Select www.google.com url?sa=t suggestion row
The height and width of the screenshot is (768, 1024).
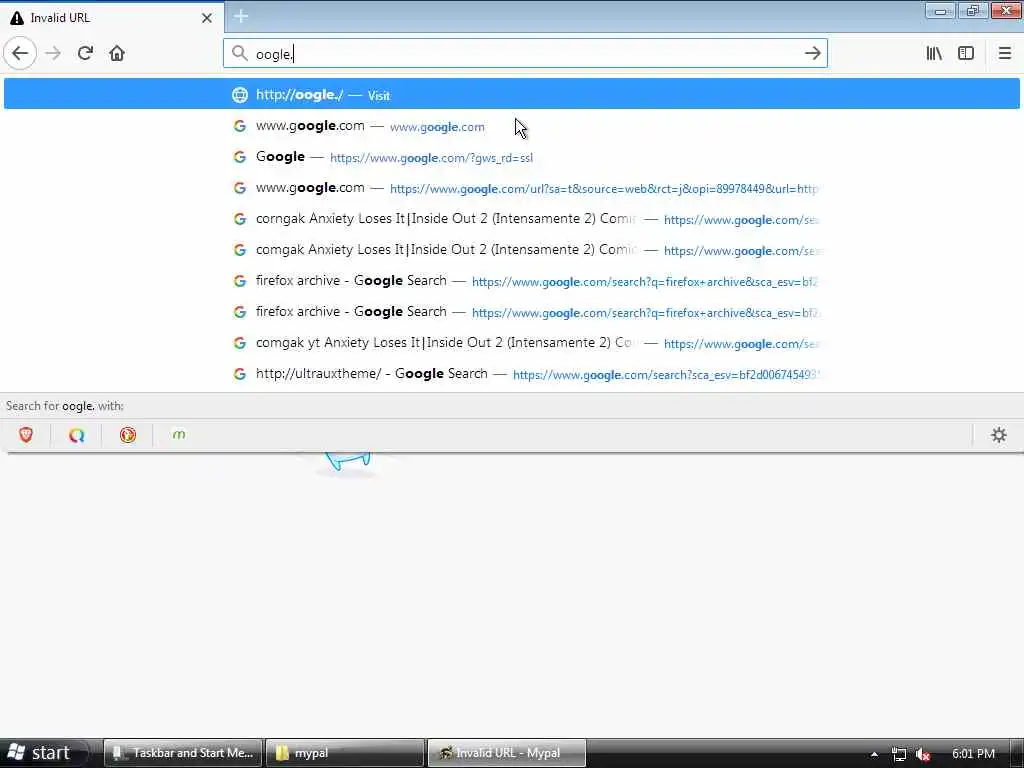(511, 188)
